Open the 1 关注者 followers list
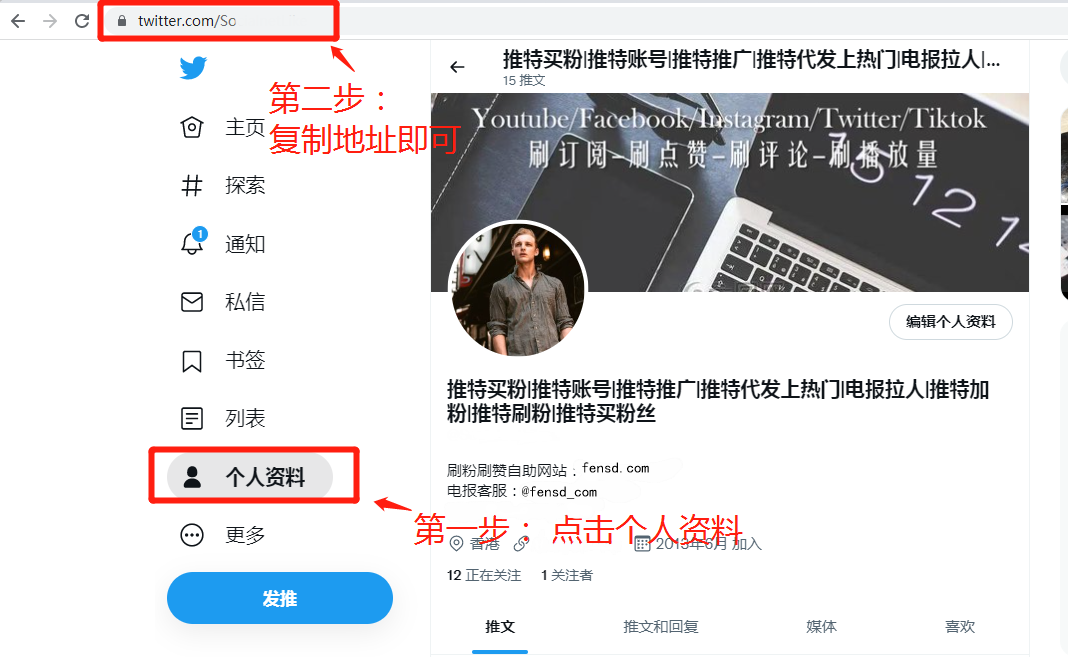Viewport: 1068px width, 657px height. [567, 575]
